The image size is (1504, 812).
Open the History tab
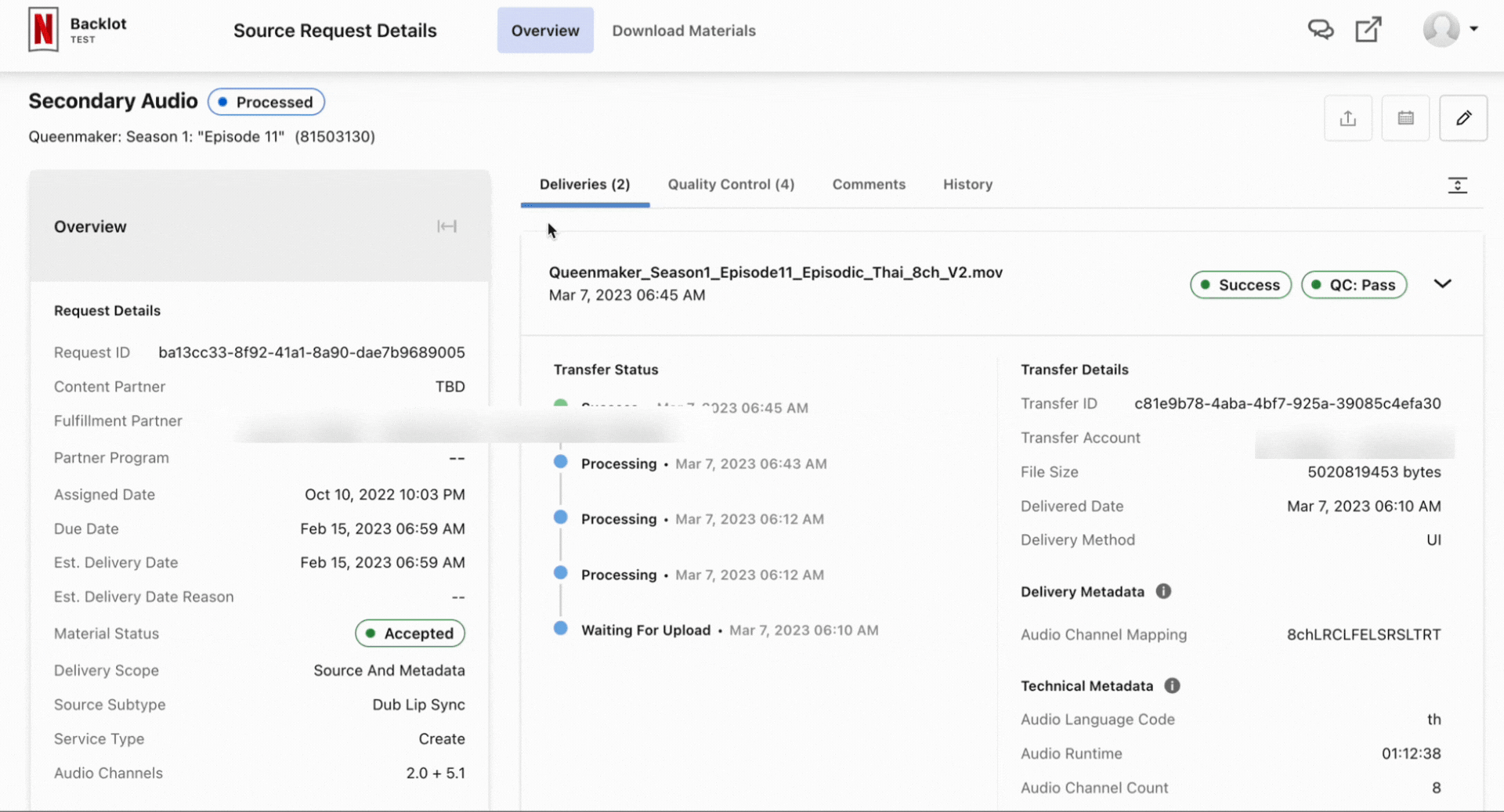967,185
